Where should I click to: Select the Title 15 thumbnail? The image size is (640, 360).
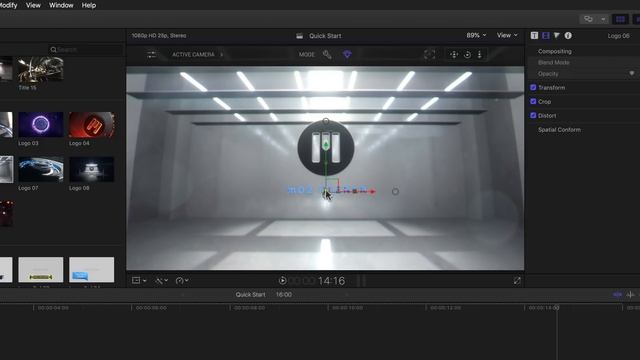[x=41, y=69]
